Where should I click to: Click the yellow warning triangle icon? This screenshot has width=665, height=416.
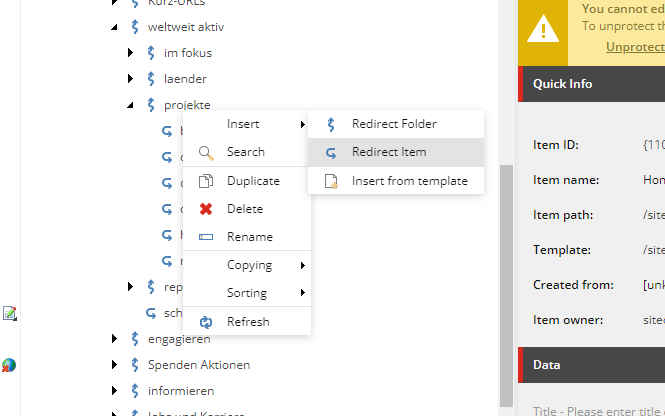tap(543, 30)
